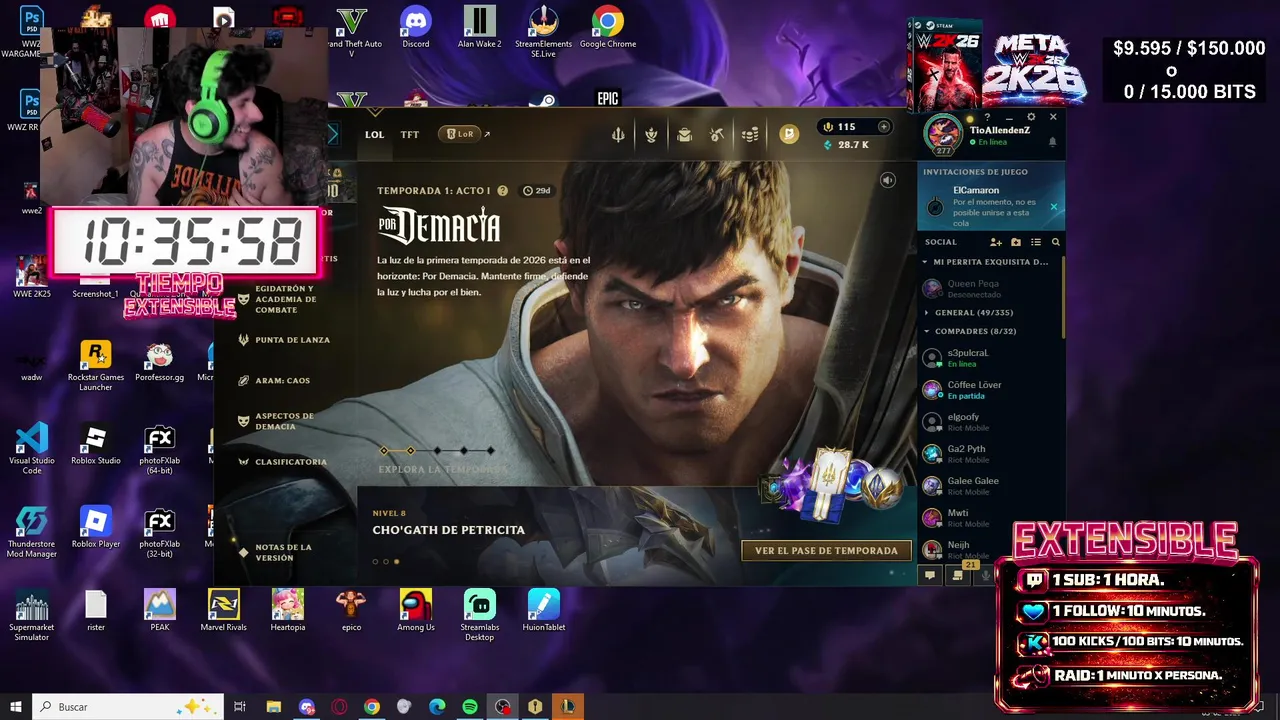Open the notifications bell under profile
The width and height of the screenshot is (1280, 720).
tap(1052, 143)
